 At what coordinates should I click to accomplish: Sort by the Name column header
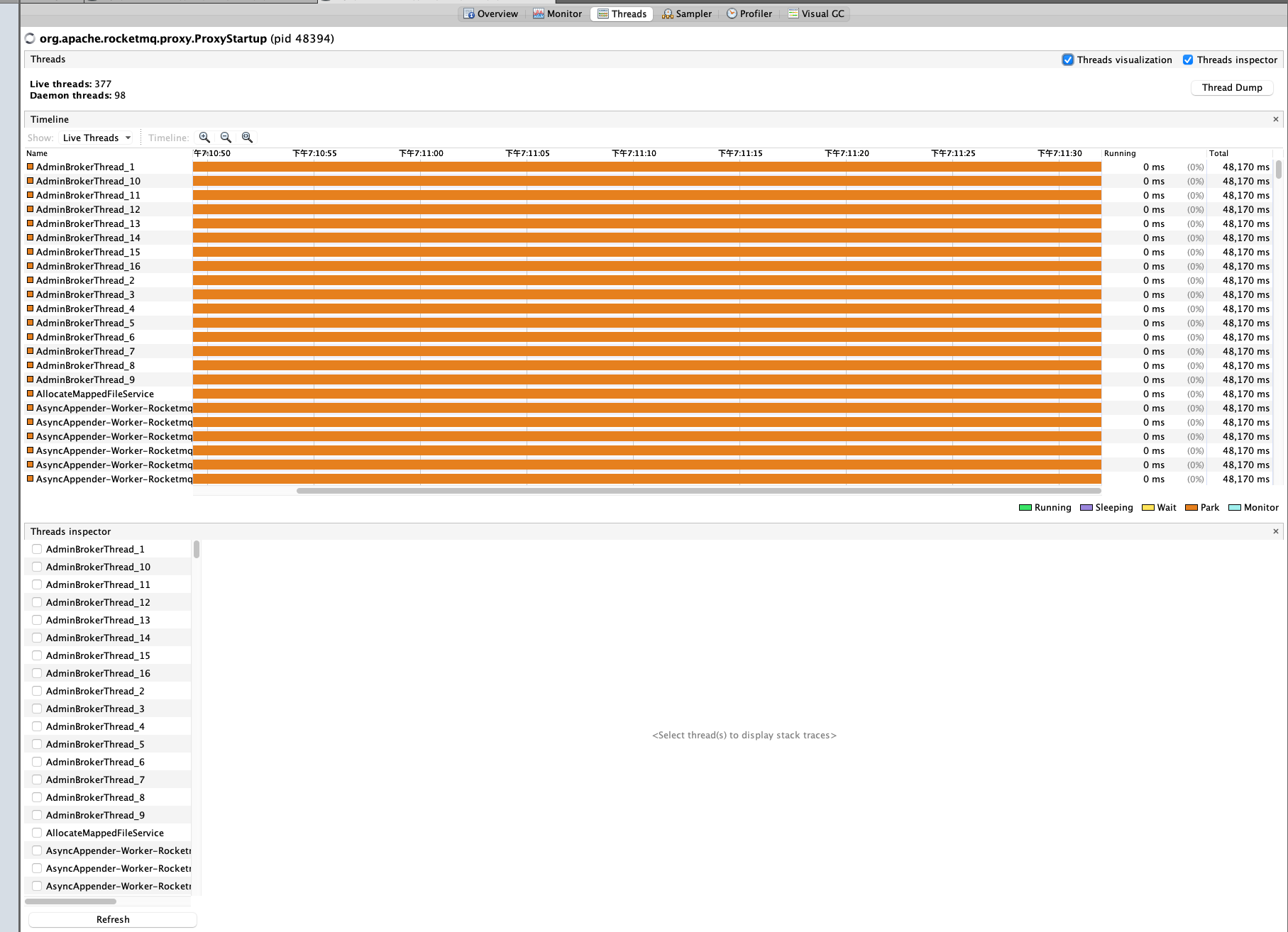37,153
